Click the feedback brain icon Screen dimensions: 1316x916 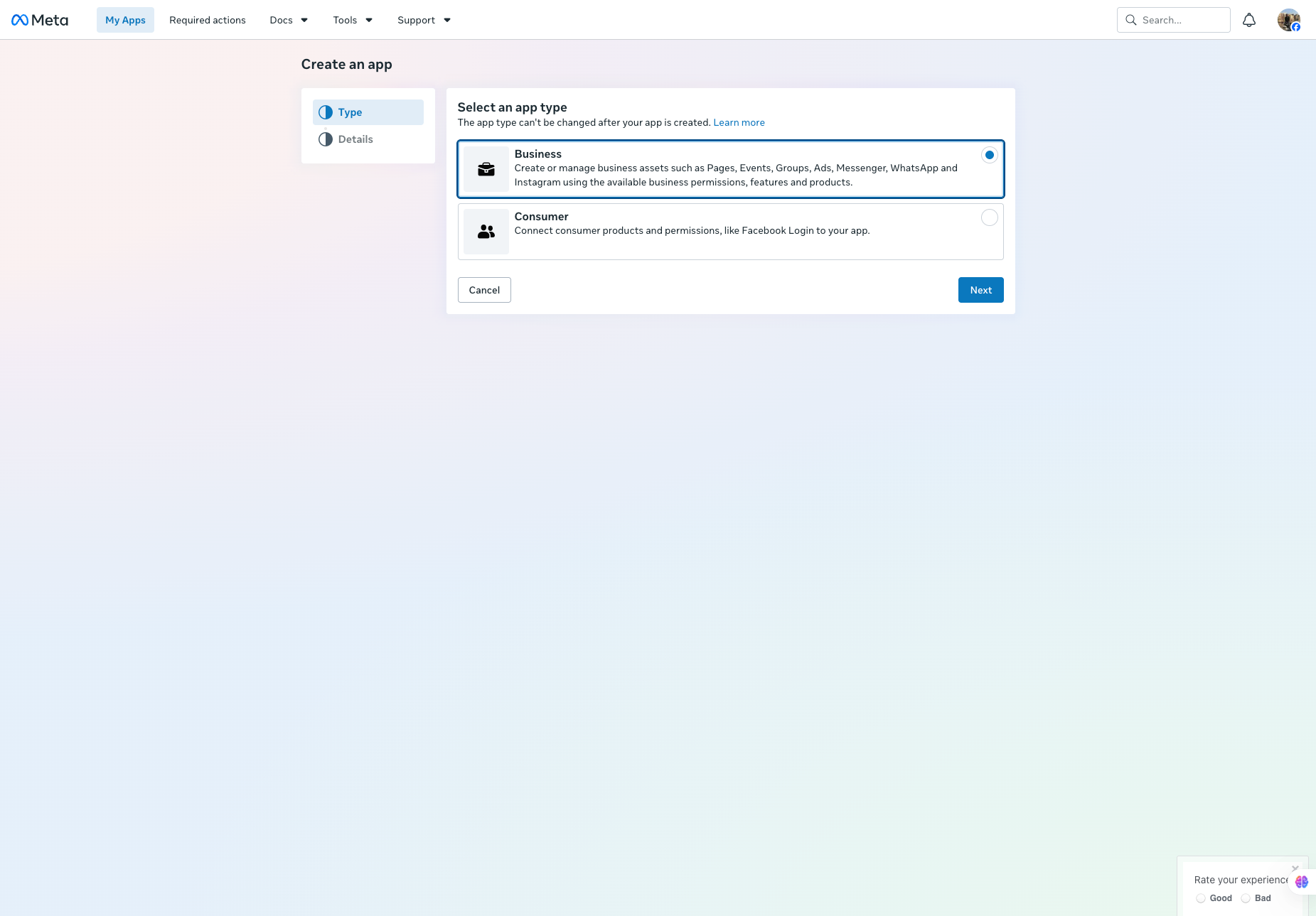click(x=1302, y=882)
